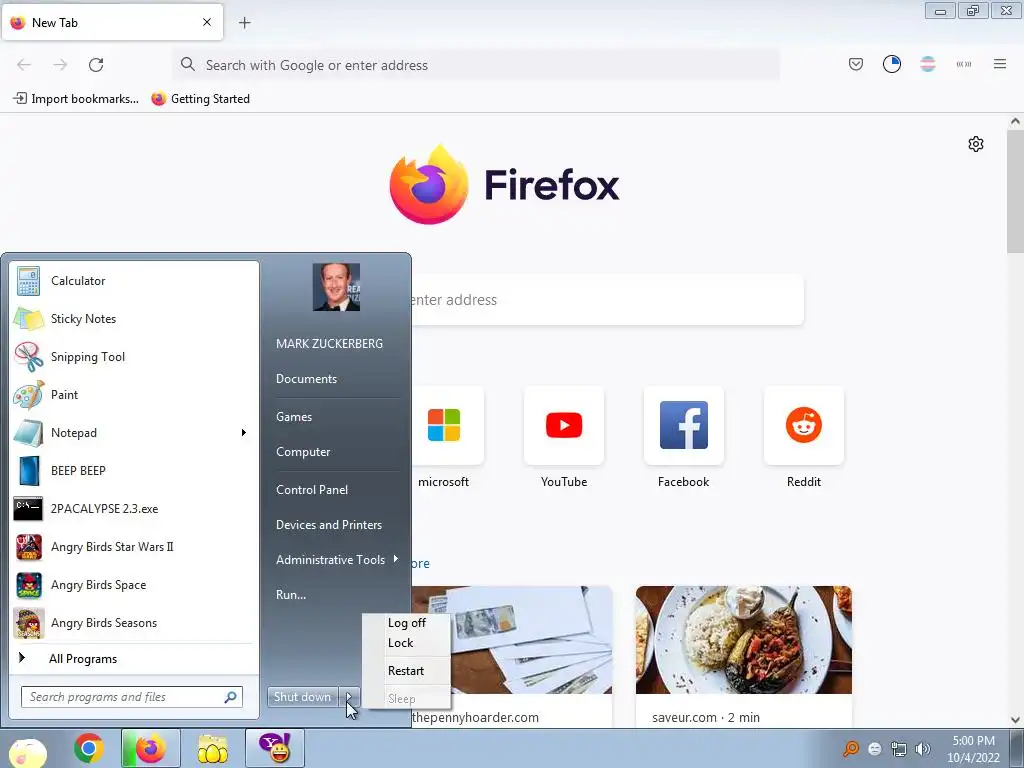1024x768 pixels.
Task: Open the Reddit shortcut tile
Action: click(804, 426)
